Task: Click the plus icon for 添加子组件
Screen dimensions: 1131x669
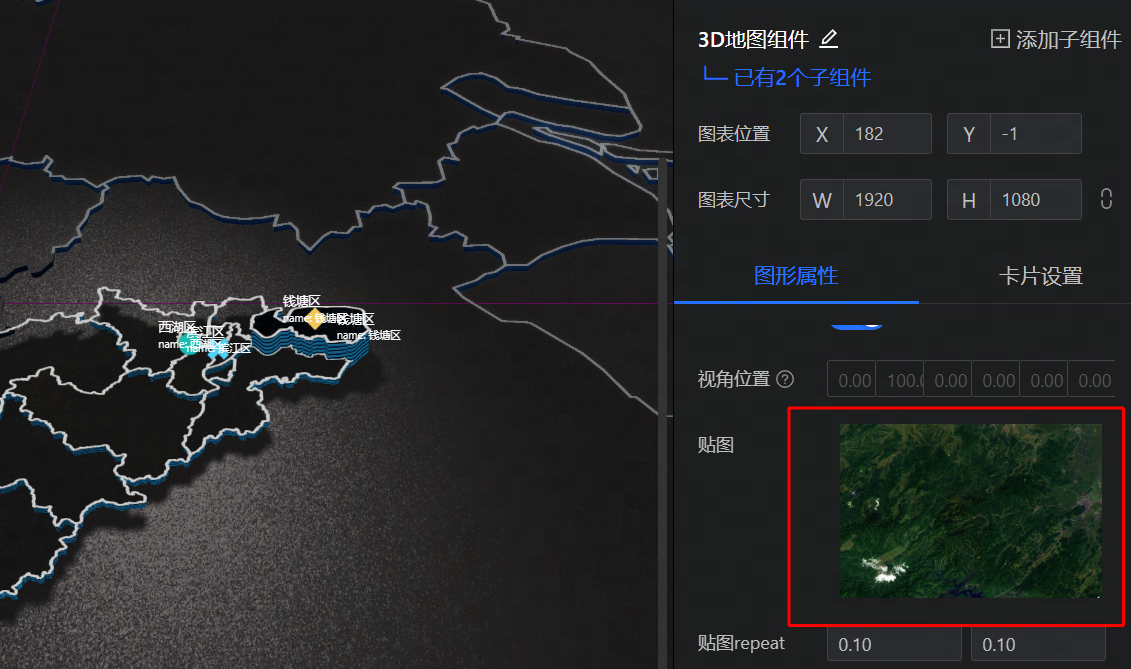Action: click(1000, 39)
